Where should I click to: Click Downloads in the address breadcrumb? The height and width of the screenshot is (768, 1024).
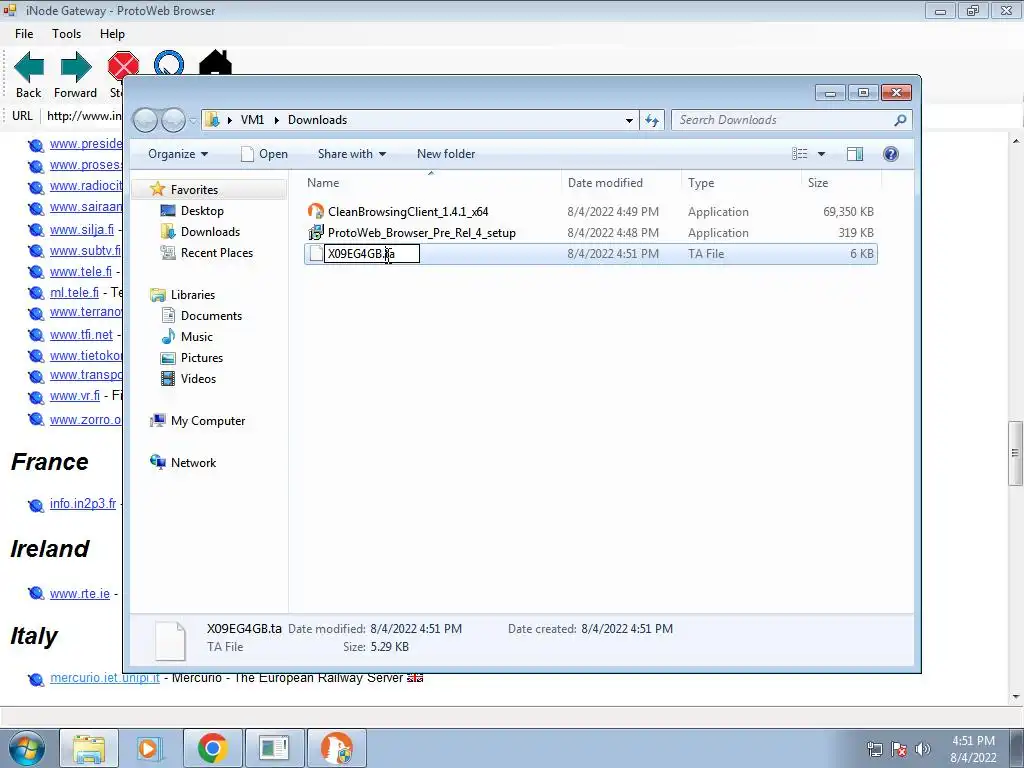tap(317, 120)
